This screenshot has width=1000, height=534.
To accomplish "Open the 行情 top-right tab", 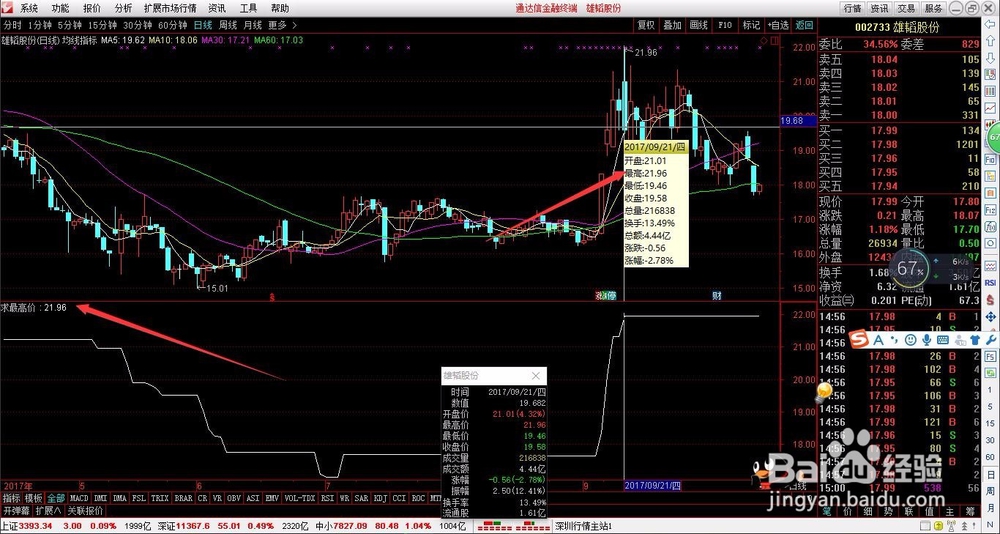I will pos(853,8).
